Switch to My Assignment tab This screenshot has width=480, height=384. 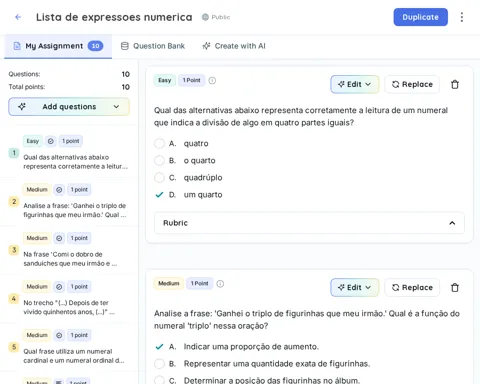[58, 46]
